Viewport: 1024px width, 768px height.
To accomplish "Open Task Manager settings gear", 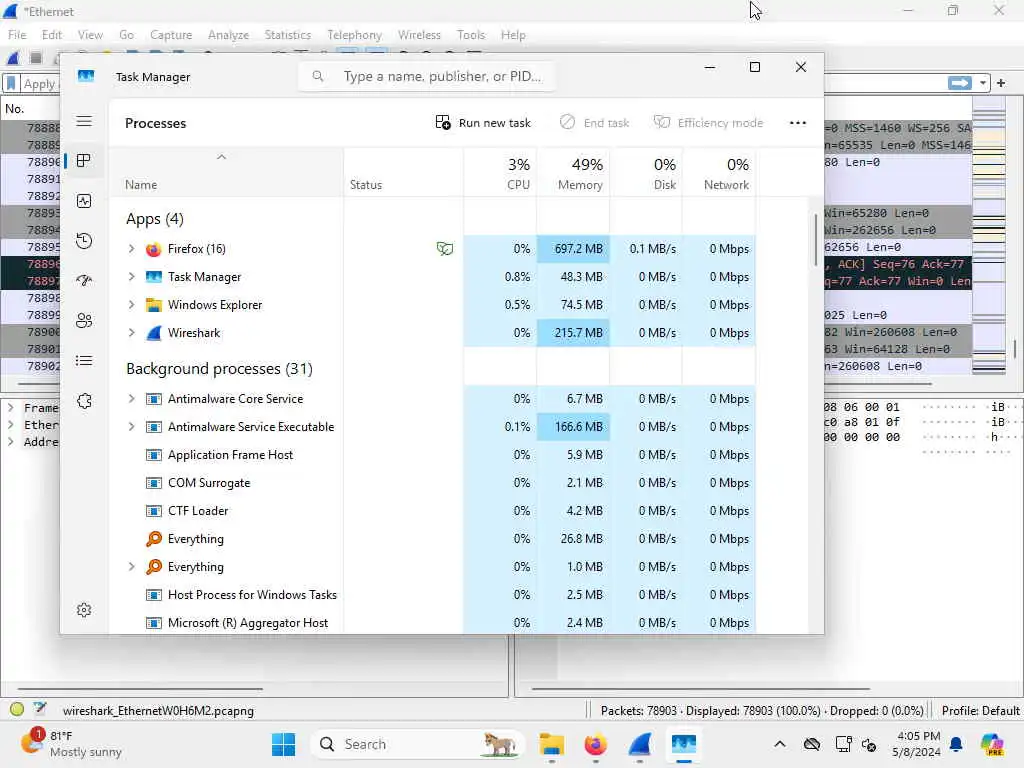I will (84, 610).
